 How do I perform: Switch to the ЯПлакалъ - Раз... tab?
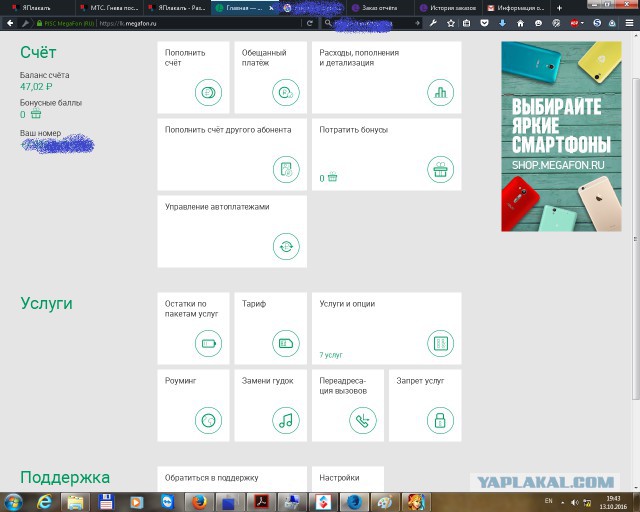pos(178,8)
